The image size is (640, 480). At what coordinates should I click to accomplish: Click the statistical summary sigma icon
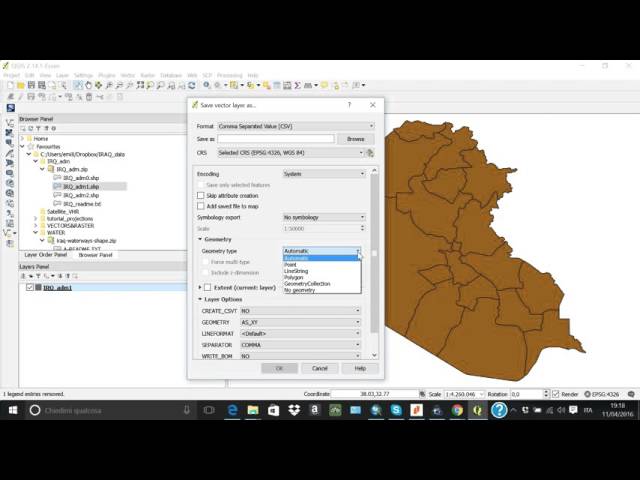click(x=298, y=85)
